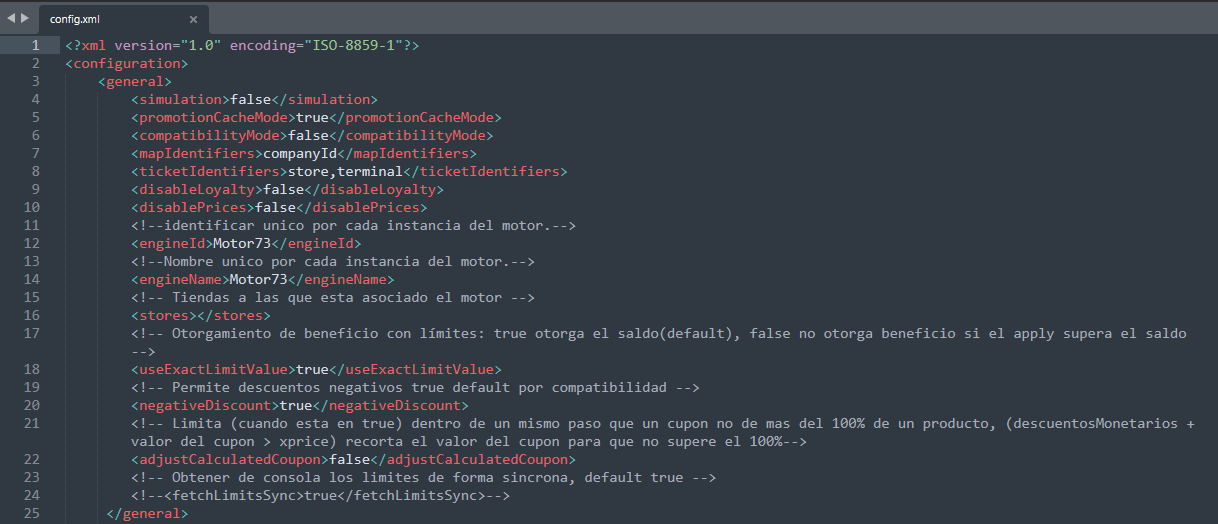Image resolution: width=1218 pixels, height=524 pixels.
Task: Click the closing general tag on line 25
Action: tap(147, 513)
